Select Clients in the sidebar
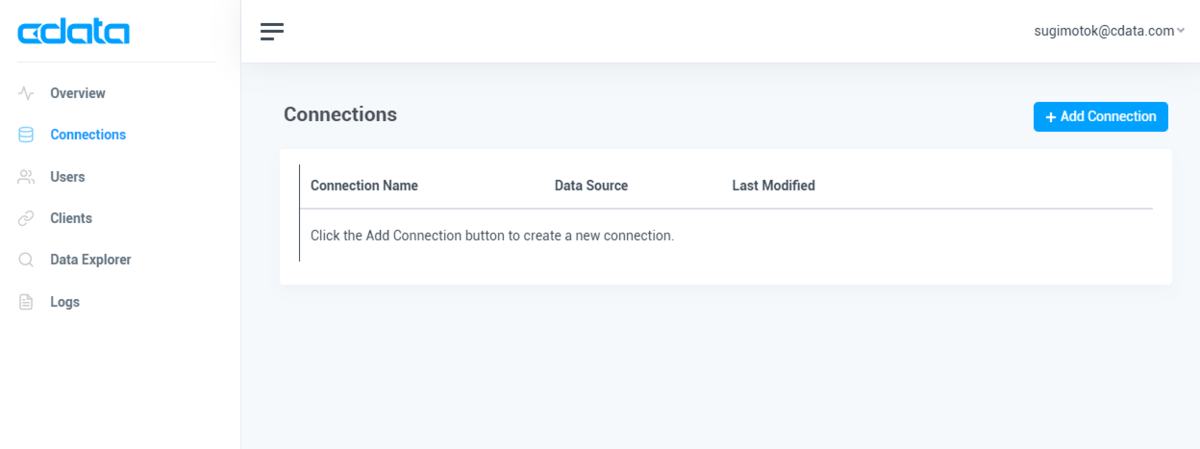Image resolution: width=1200 pixels, height=449 pixels. pos(71,218)
